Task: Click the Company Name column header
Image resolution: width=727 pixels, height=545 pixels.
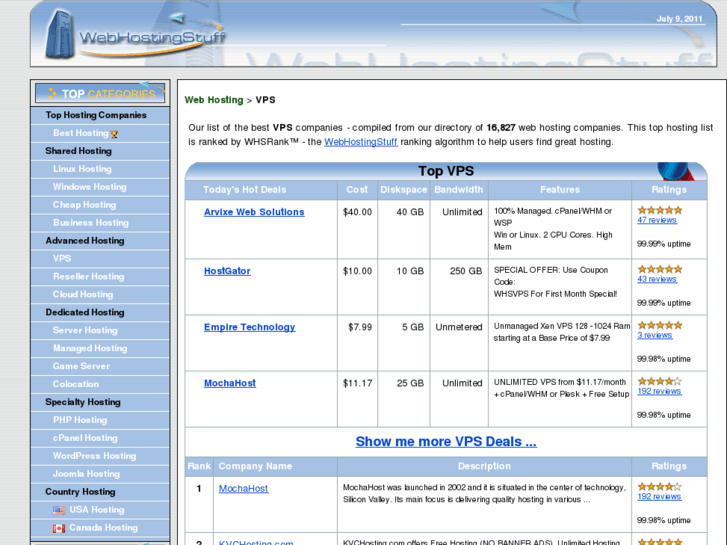Action: point(255,466)
